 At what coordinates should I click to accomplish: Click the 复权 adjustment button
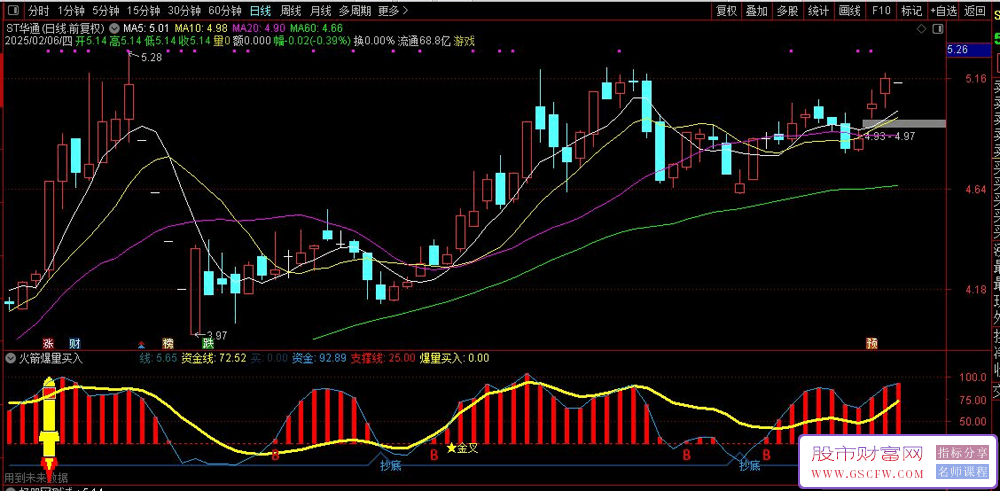726,10
